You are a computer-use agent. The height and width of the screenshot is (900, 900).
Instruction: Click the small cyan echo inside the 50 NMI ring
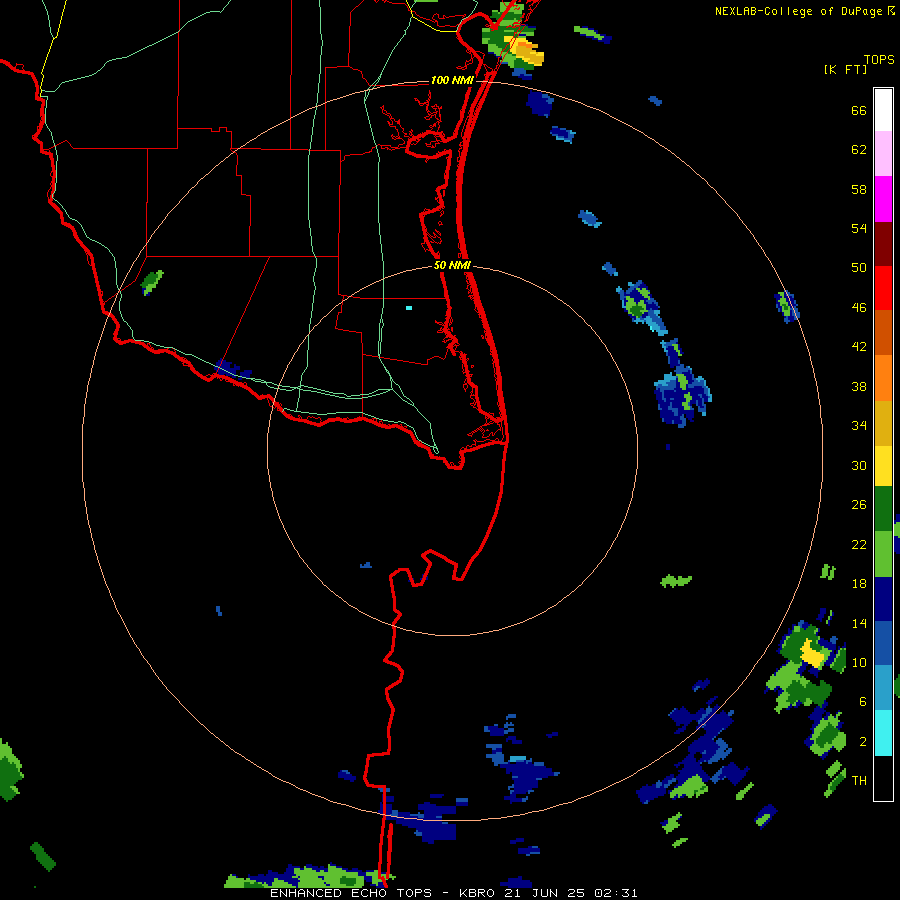pyautogui.click(x=409, y=308)
